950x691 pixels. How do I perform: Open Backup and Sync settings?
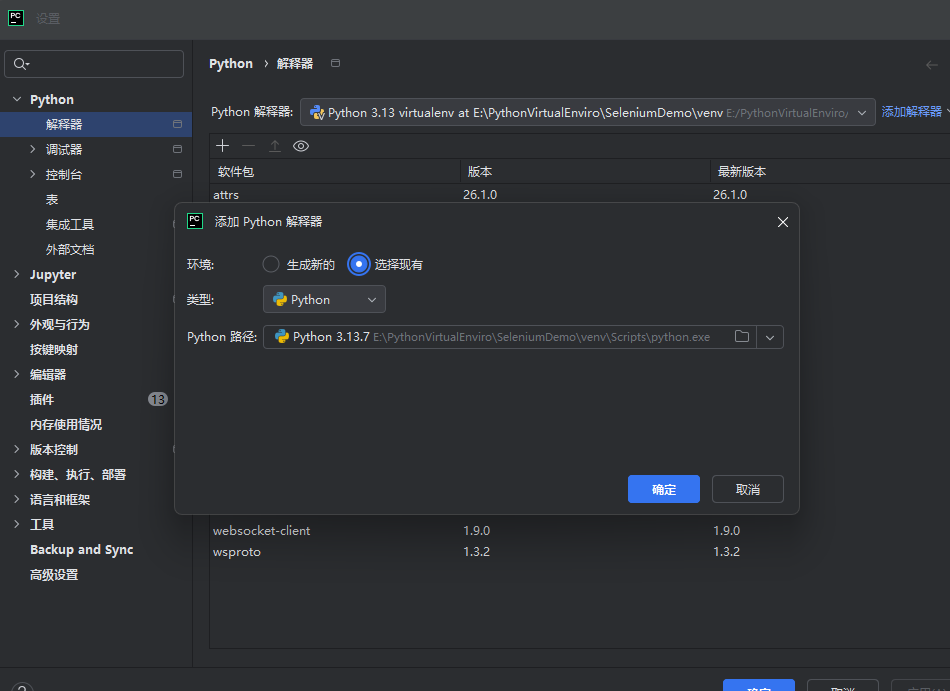(82, 549)
